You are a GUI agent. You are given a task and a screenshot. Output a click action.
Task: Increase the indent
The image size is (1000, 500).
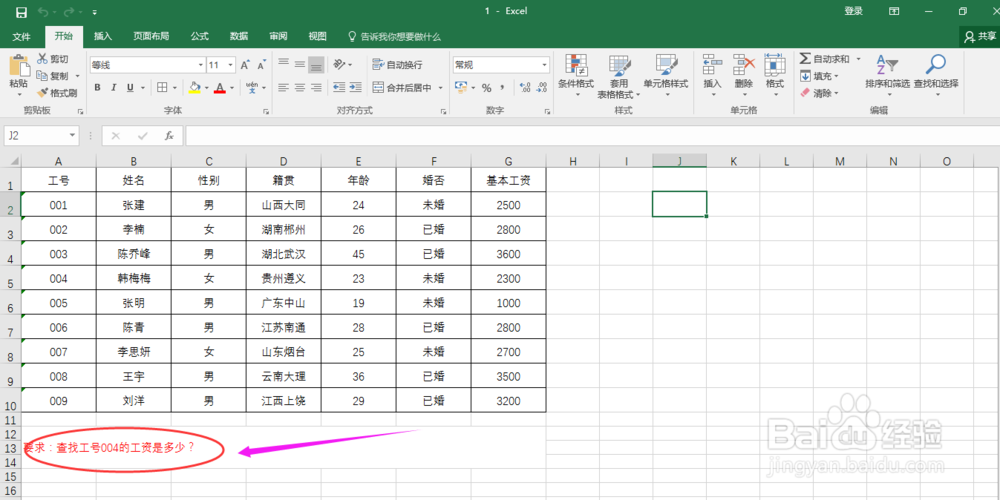pos(355,87)
